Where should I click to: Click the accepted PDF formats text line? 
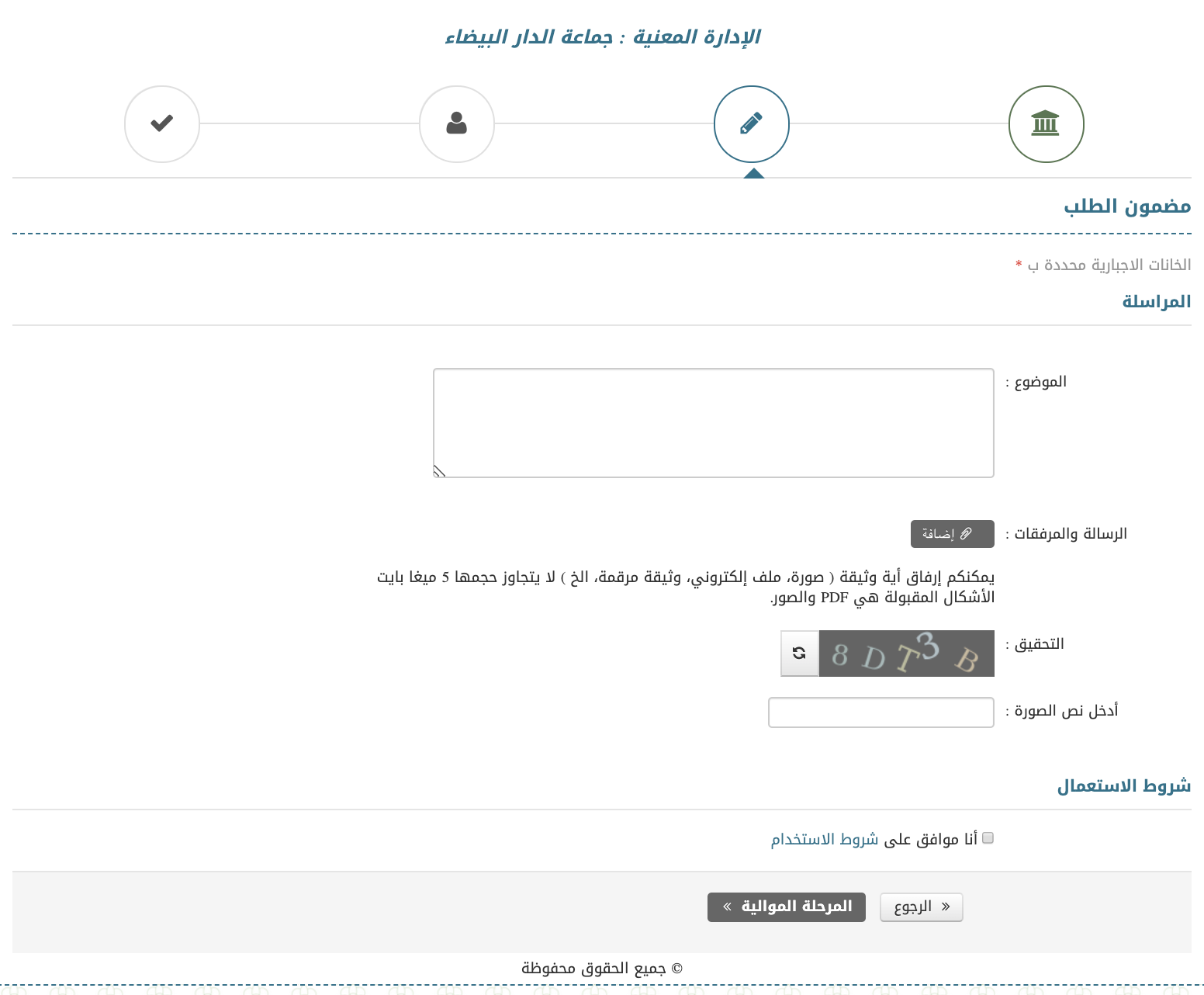pyautogui.click(x=882, y=598)
